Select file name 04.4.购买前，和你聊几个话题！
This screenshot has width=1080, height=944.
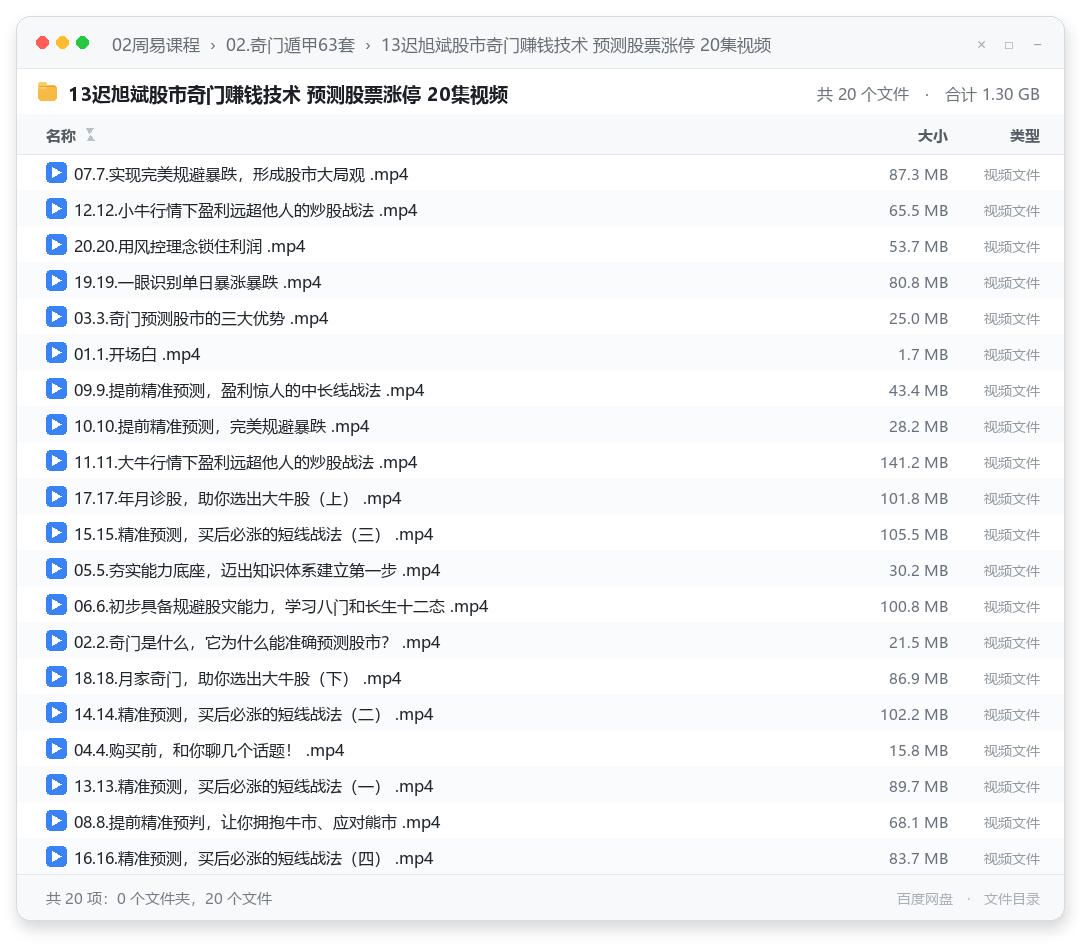click(x=209, y=751)
